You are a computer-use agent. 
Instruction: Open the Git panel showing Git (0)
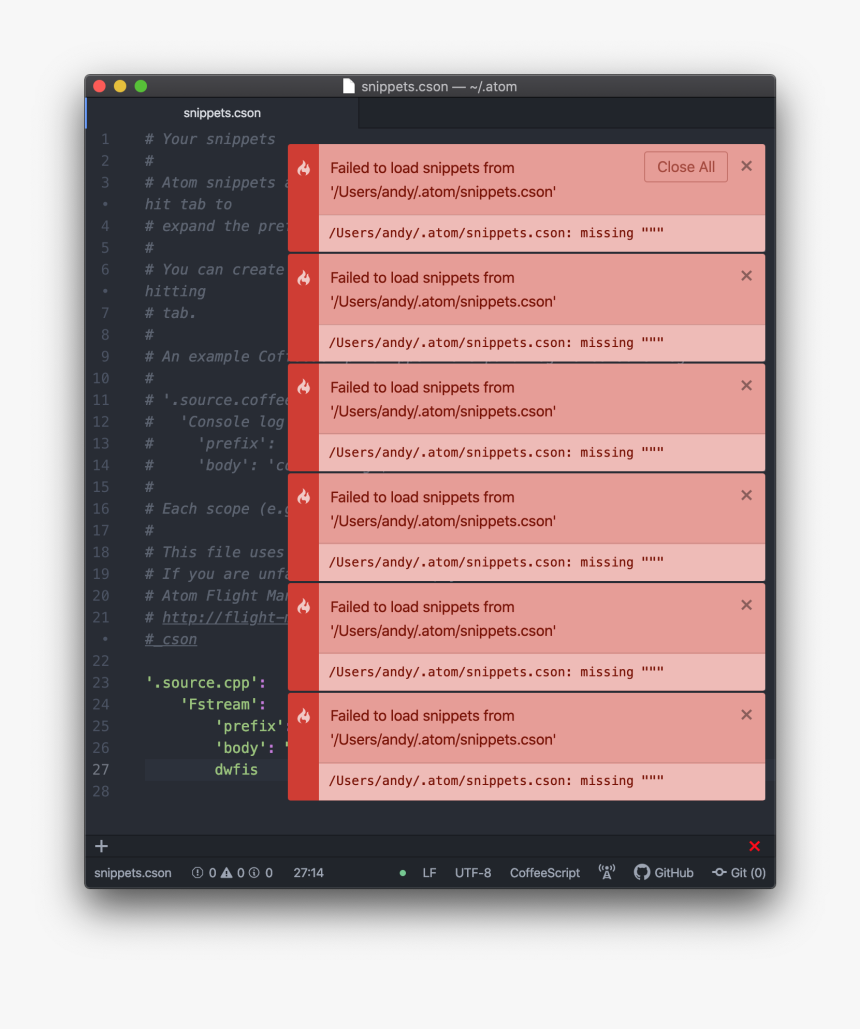pyautogui.click(x=739, y=872)
